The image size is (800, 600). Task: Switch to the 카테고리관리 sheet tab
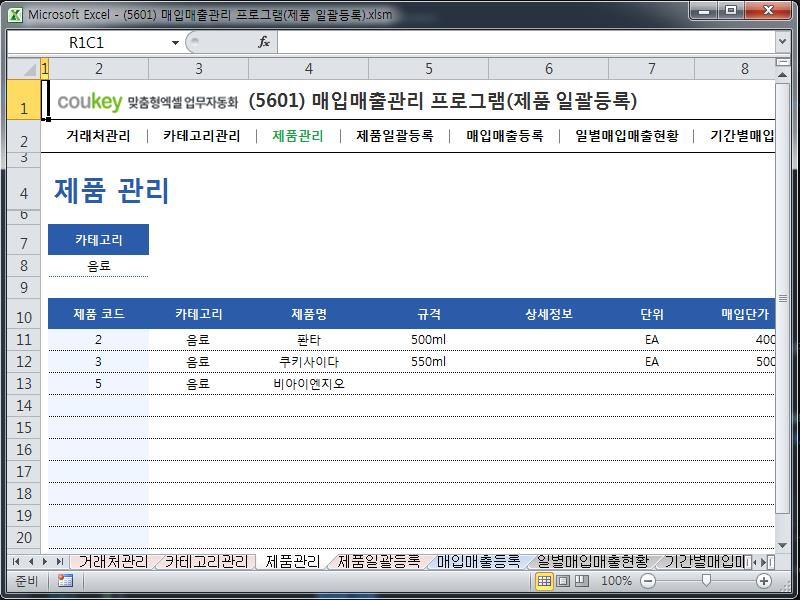tap(207, 561)
